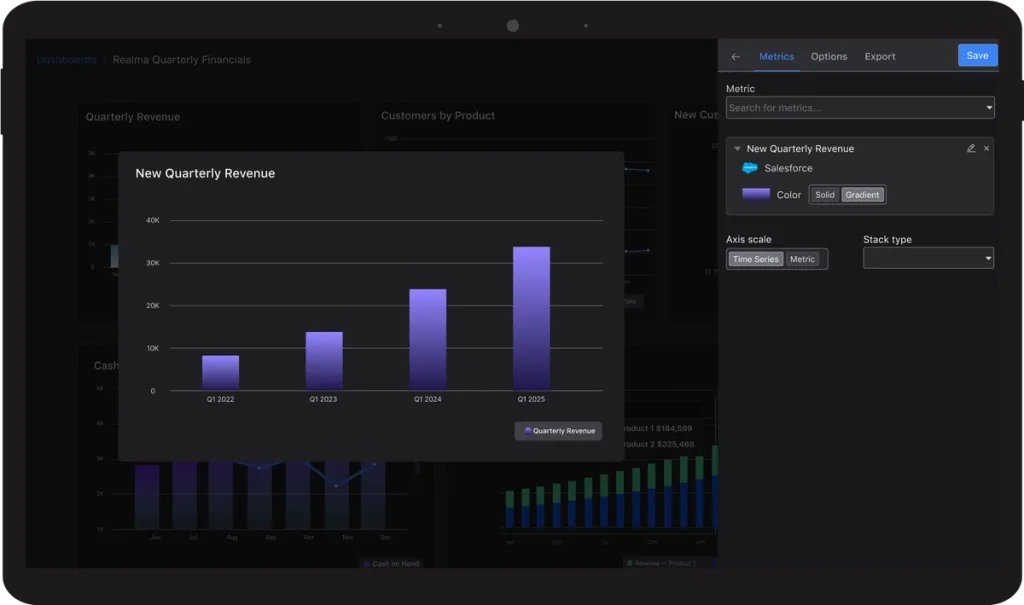Viewport: 1024px width, 605px height.
Task: Switch axis scale to Metric
Action: pos(802,259)
